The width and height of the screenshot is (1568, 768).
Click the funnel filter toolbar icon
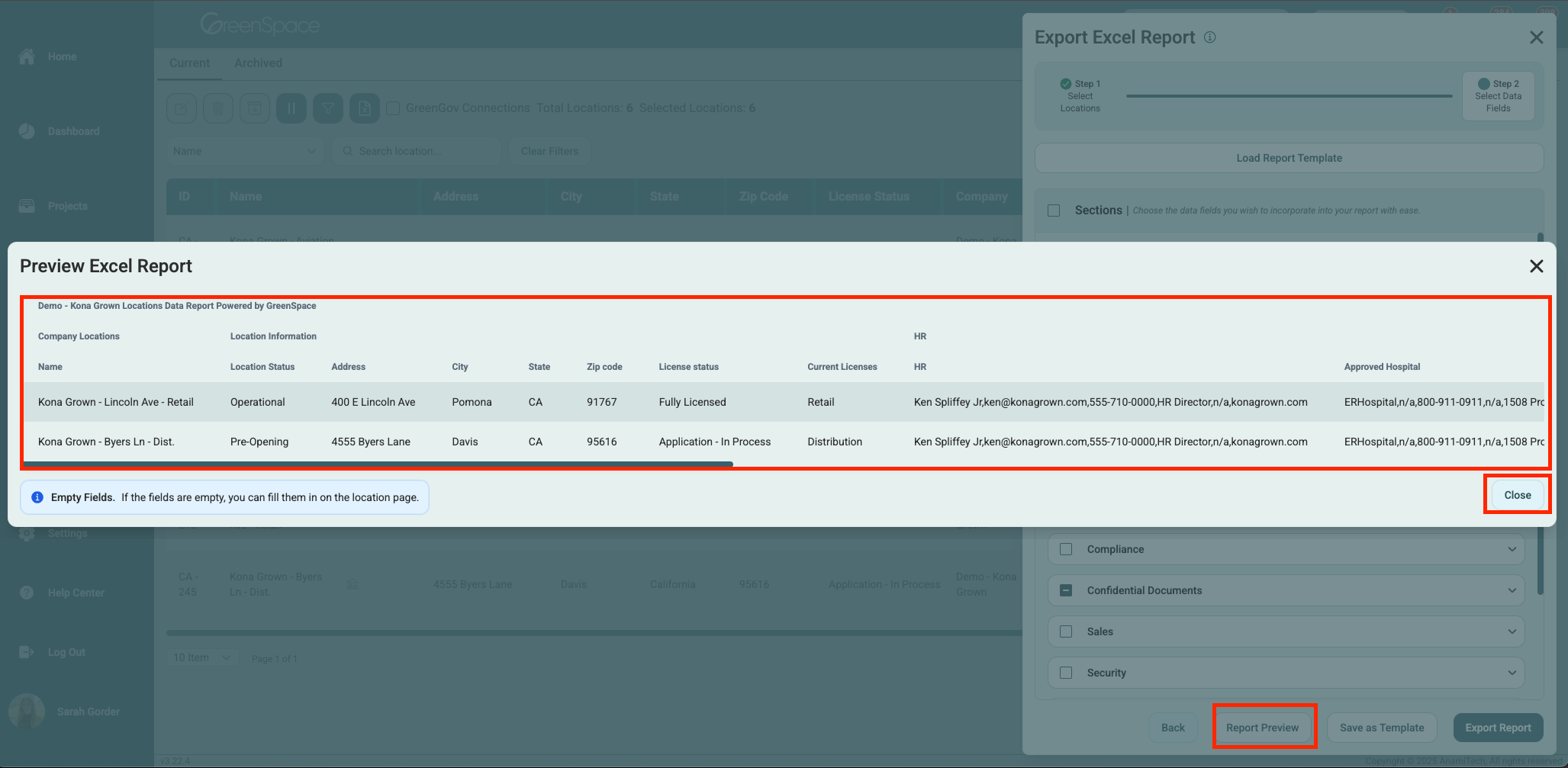pos(328,108)
